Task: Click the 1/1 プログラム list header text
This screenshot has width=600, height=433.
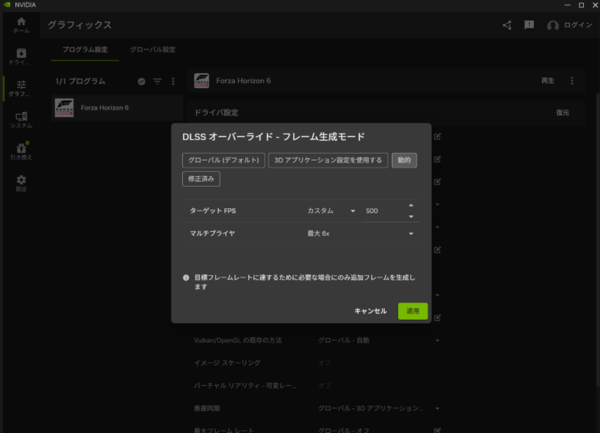Action: click(x=80, y=81)
